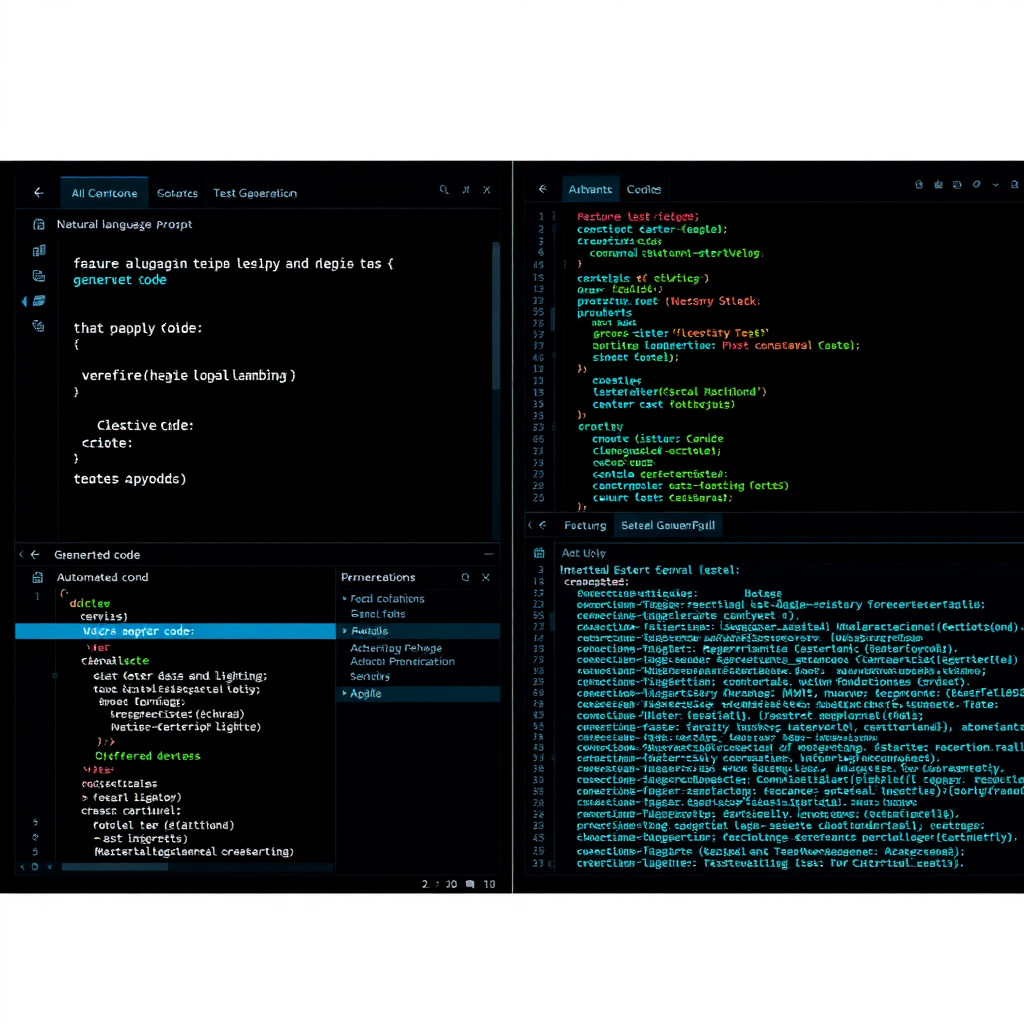The width and height of the screenshot is (1024, 1024).
Task: Expand the Focal cofations tree item
Action: (x=345, y=598)
